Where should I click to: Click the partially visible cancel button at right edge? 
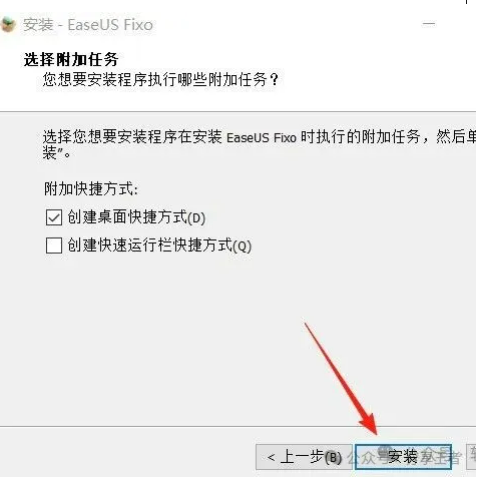[471, 457]
